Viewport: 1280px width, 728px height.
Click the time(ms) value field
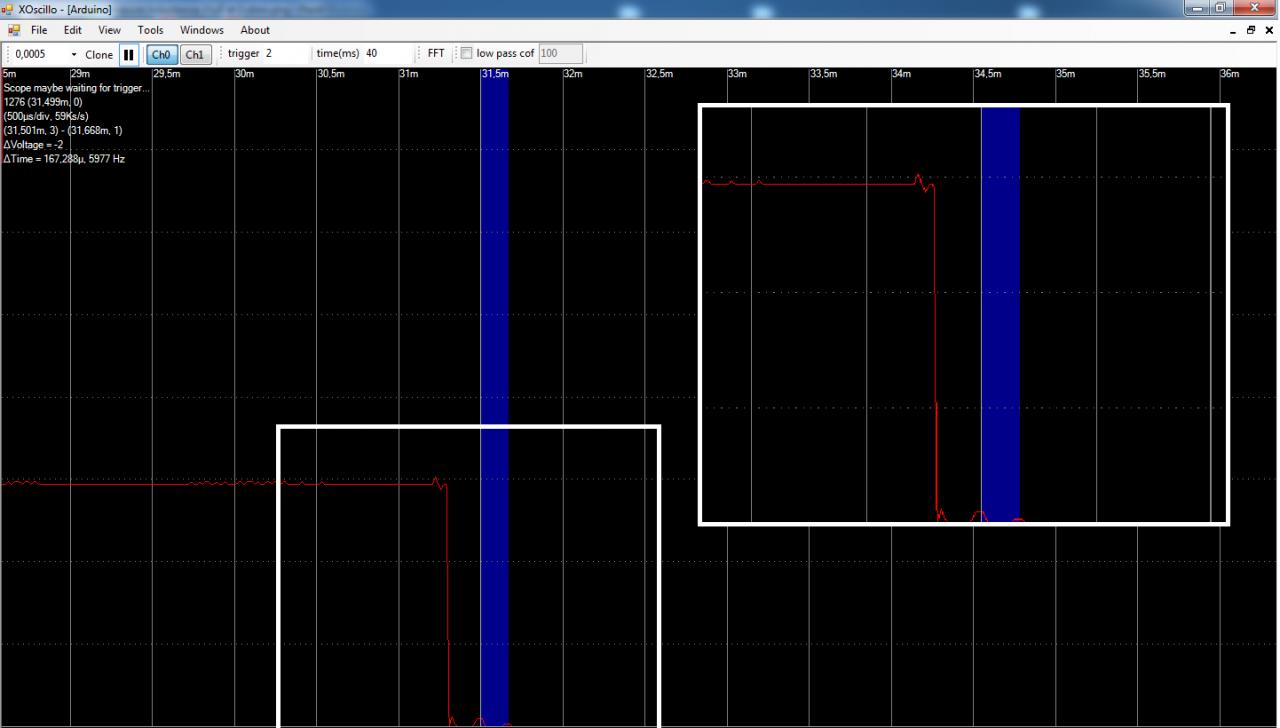pos(387,53)
